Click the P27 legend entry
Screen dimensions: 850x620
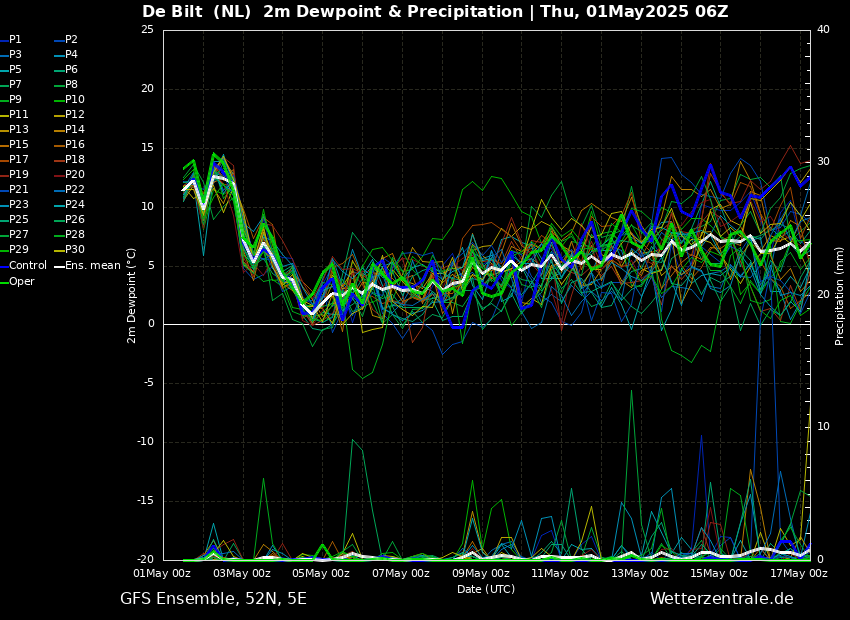[x=14, y=235]
